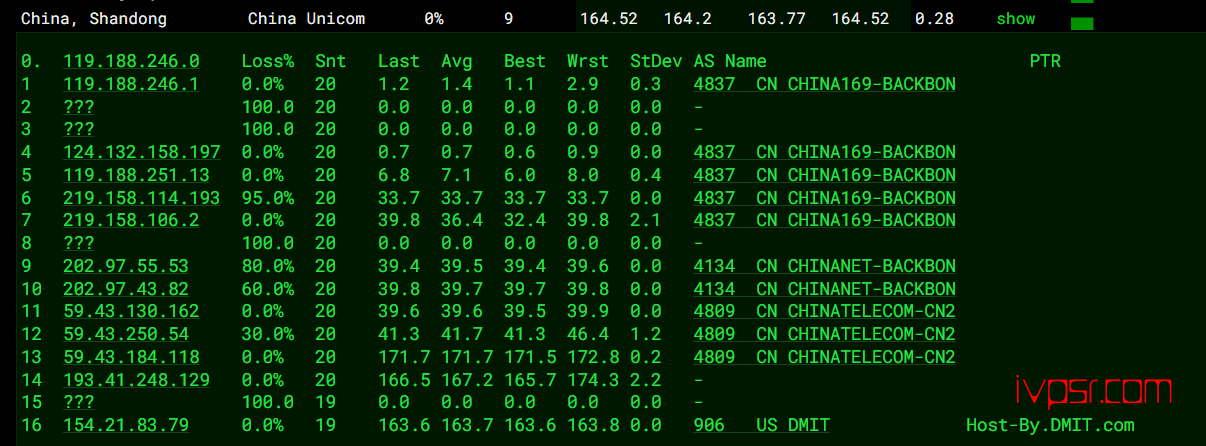1206x446 pixels.
Task: Open hop 10 AS link 4134 CHINANET-BACKBON
Action: point(825,289)
